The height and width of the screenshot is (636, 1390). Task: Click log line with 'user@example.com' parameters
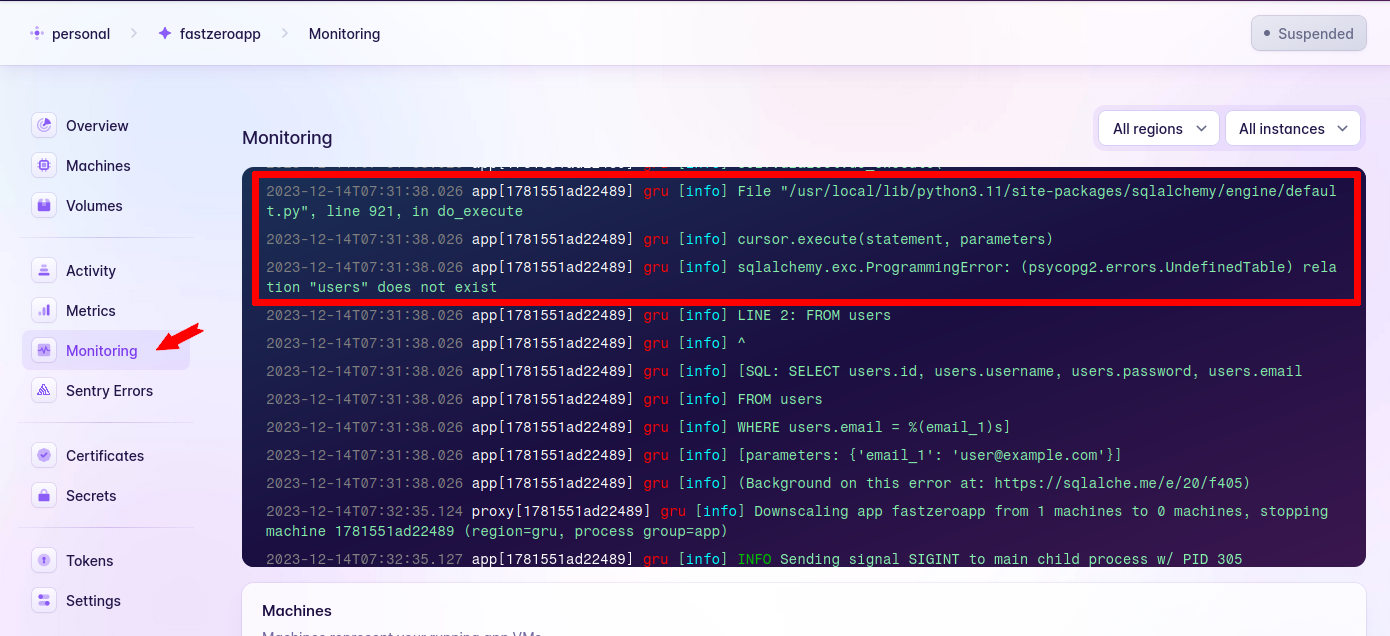point(694,455)
